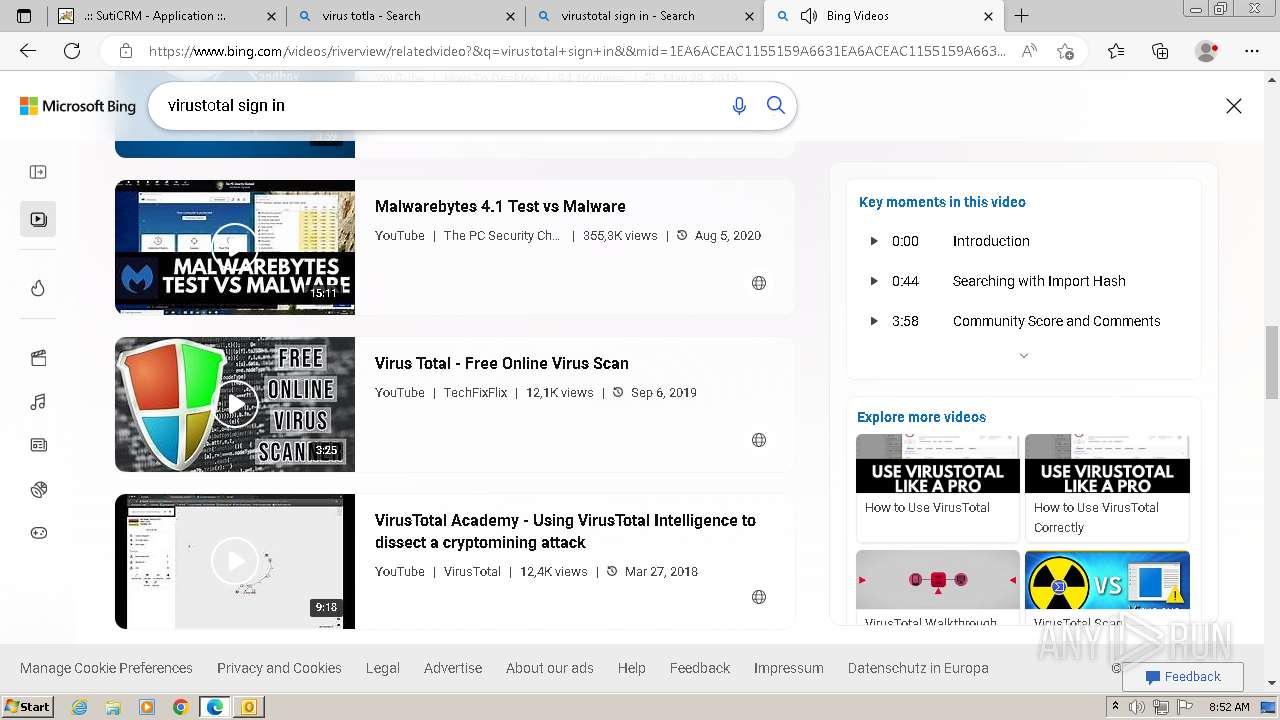This screenshot has height=720, width=1280.
Task: Open the VirusTotal Walkthrough video card
Action: pos(938,588)
